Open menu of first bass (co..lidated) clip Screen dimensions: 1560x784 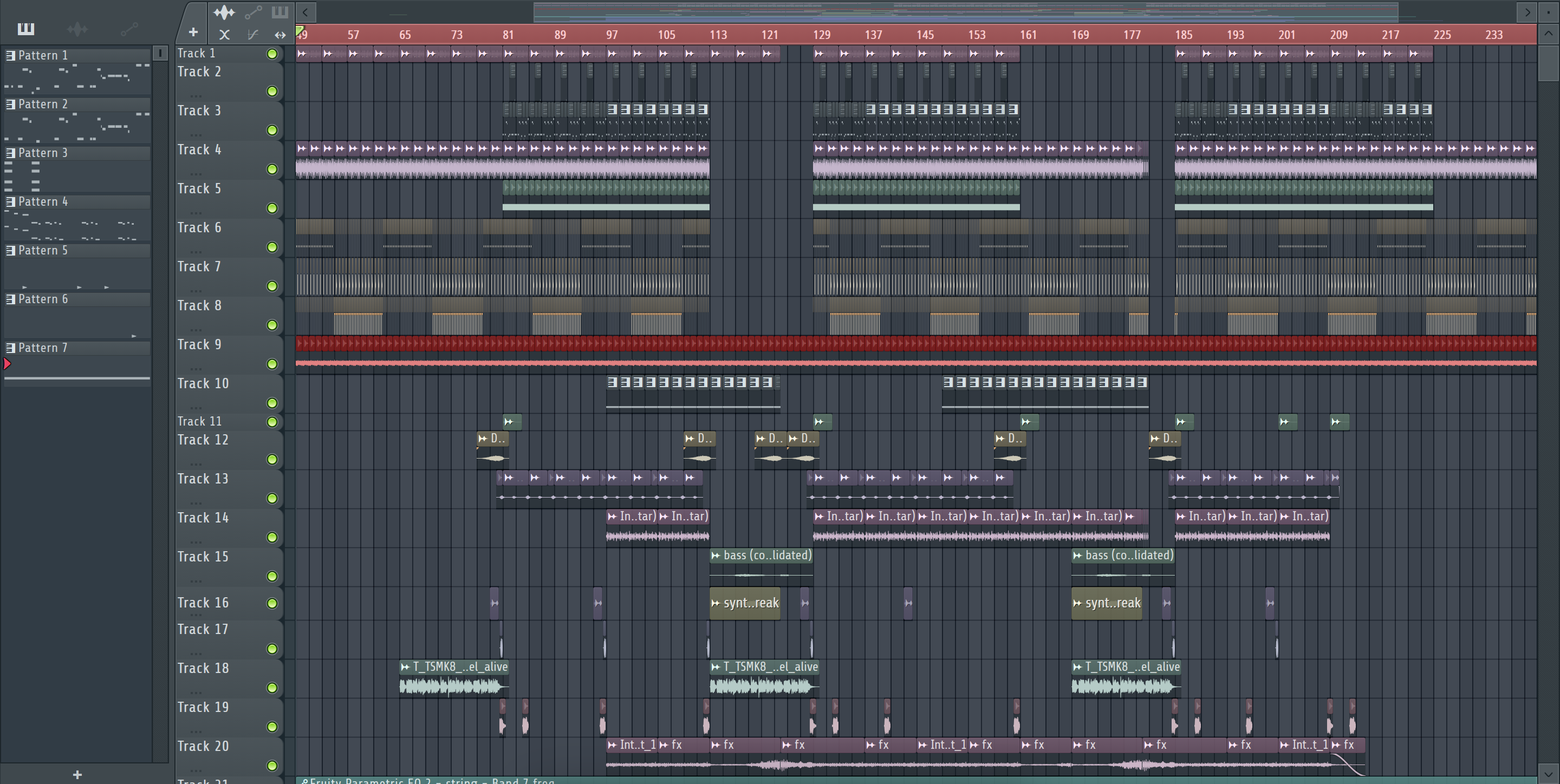click(x=716, y=556)
